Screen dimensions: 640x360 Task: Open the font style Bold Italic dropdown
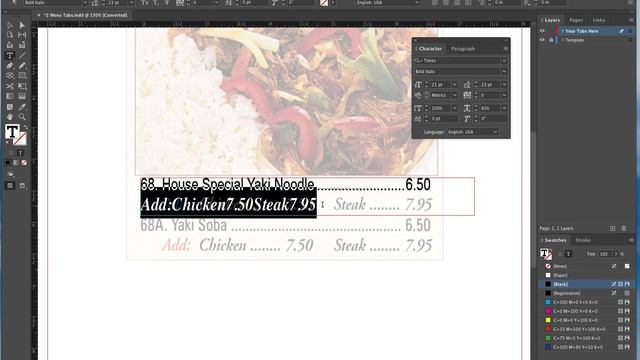[504, 71]
